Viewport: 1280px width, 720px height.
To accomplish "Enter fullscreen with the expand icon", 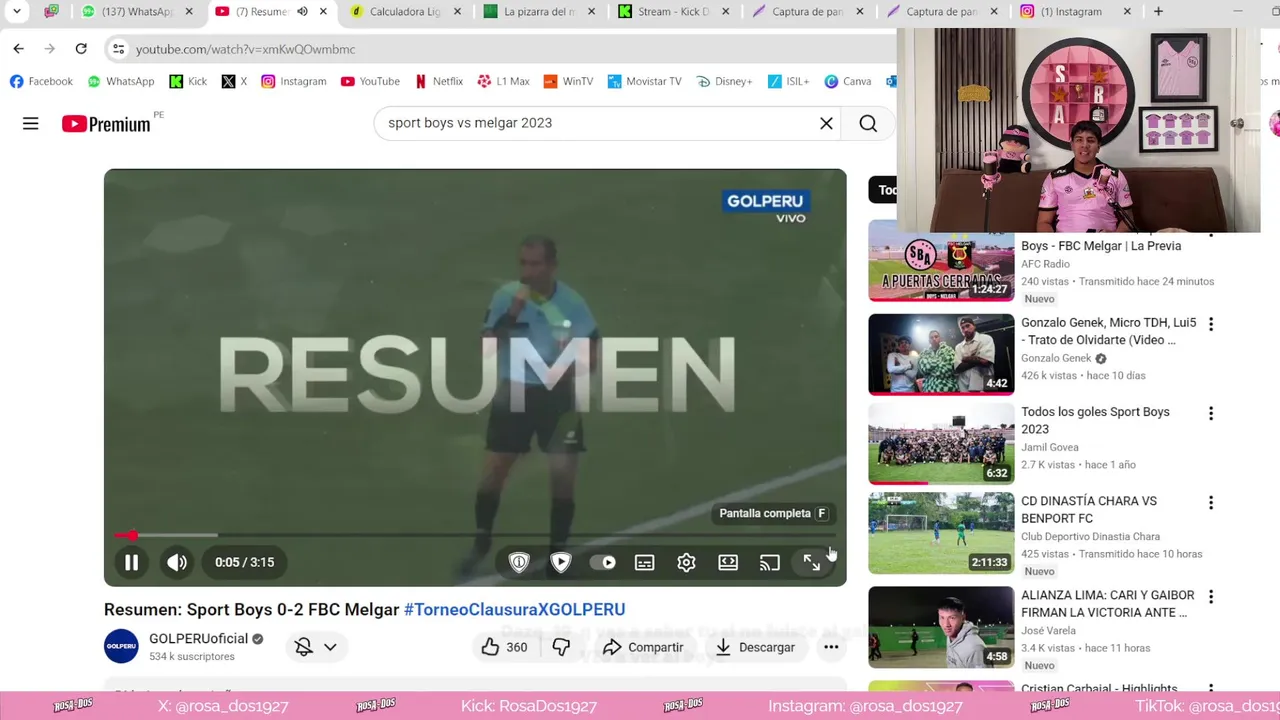I will pyautogui.click(x=812, y=562).
